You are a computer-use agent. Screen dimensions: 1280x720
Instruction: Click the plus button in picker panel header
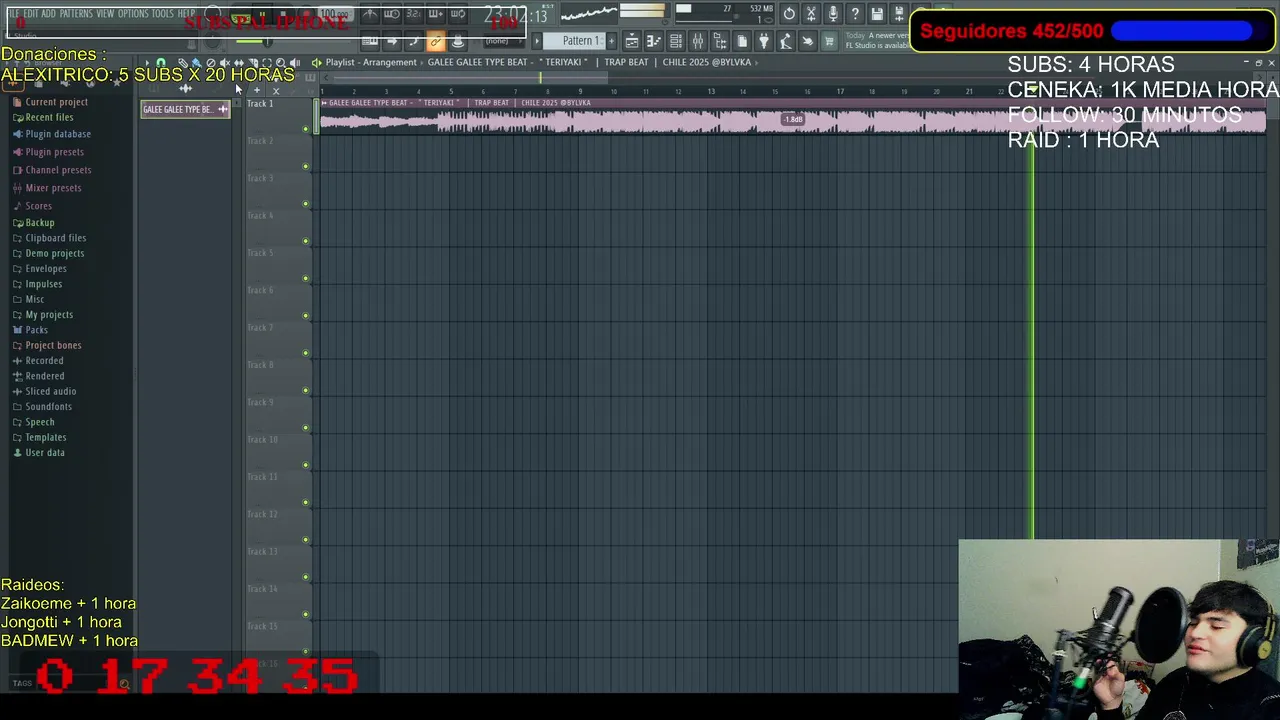click(x=257, y=90)
